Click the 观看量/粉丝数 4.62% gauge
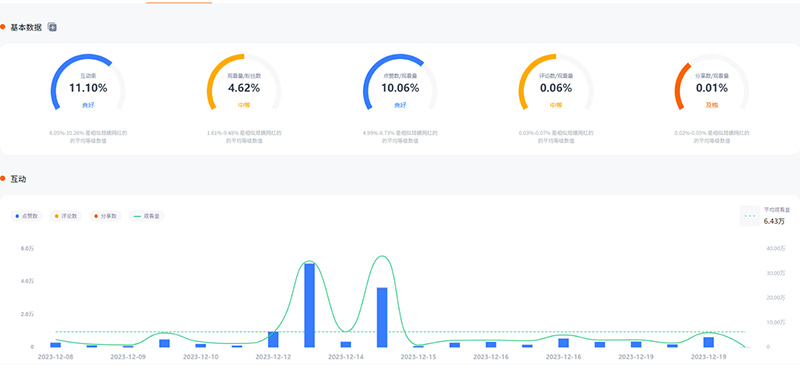Viewport: 800px width, 368px height. (x=244, y=82)
